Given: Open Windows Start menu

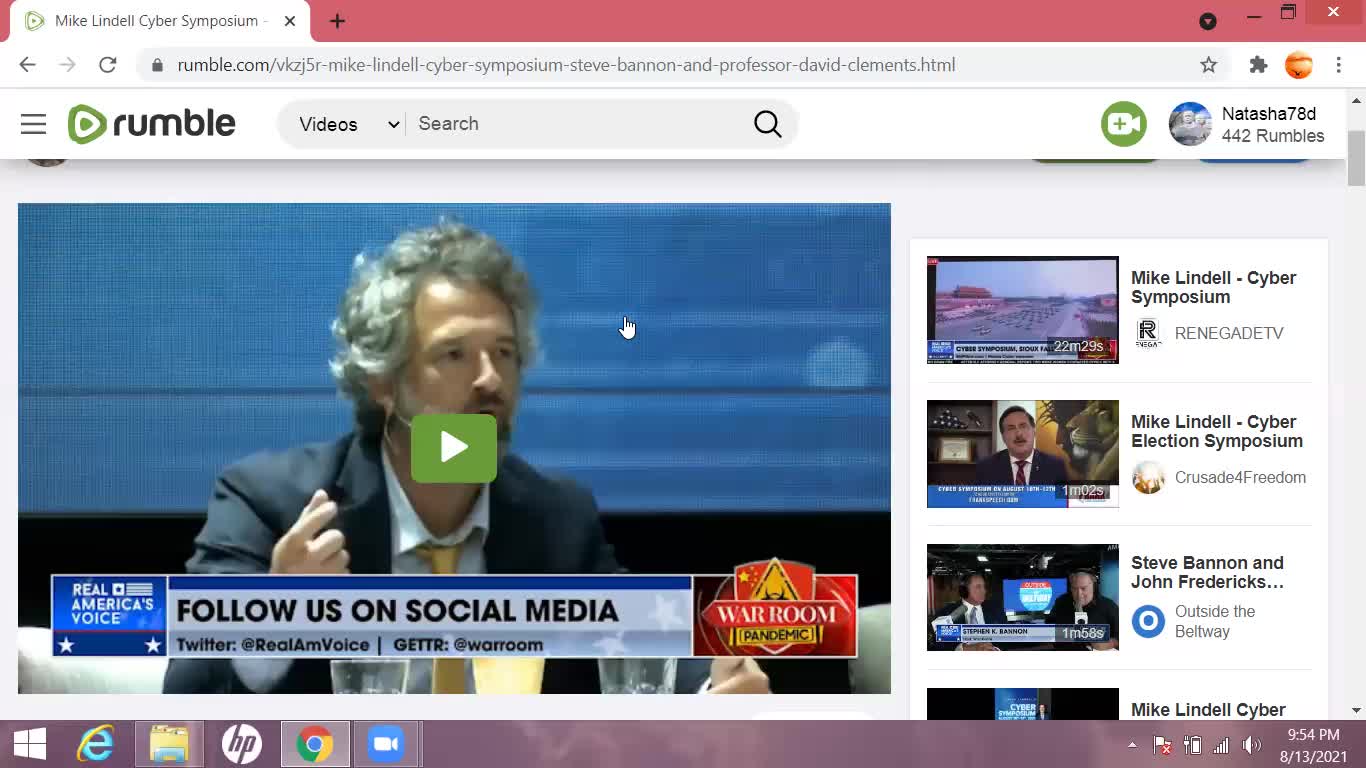Looking at the screenshot, I should coord(29,744).
